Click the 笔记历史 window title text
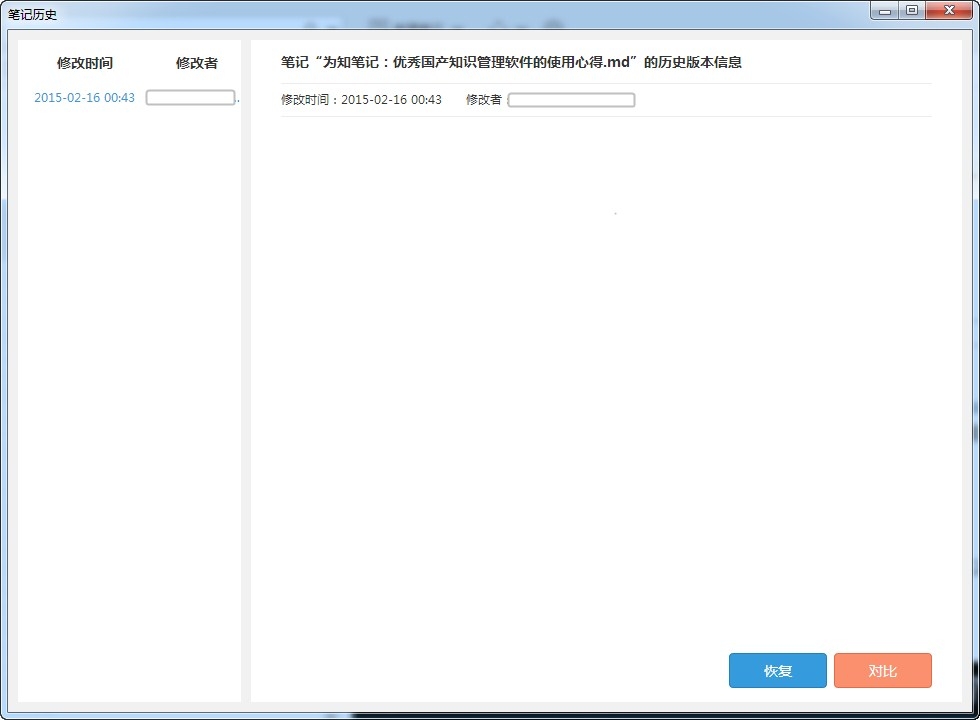 click(x=33, y=14)
